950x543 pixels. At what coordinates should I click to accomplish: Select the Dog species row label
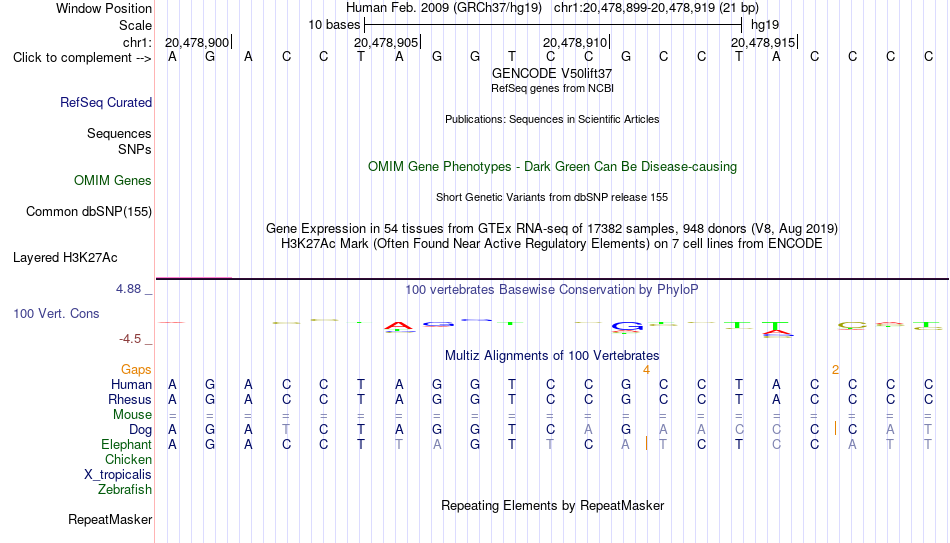[140, 430]
